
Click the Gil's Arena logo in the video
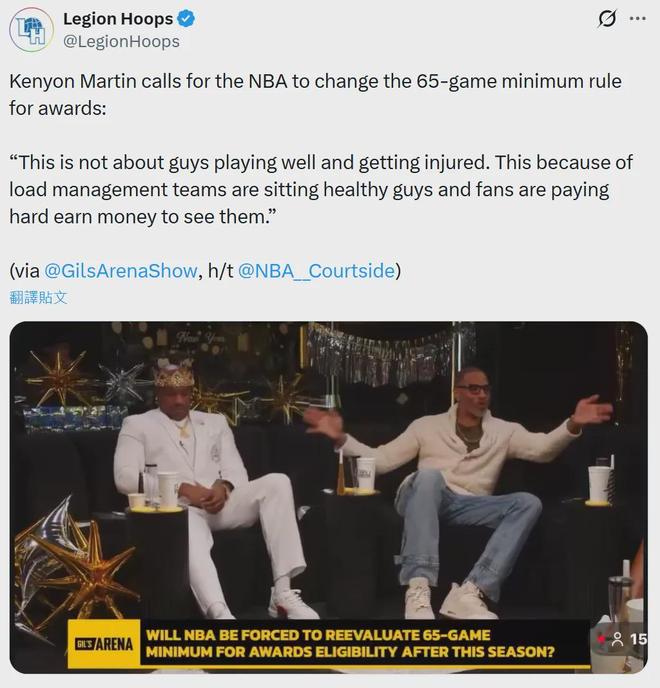click(x=104, y=644)
